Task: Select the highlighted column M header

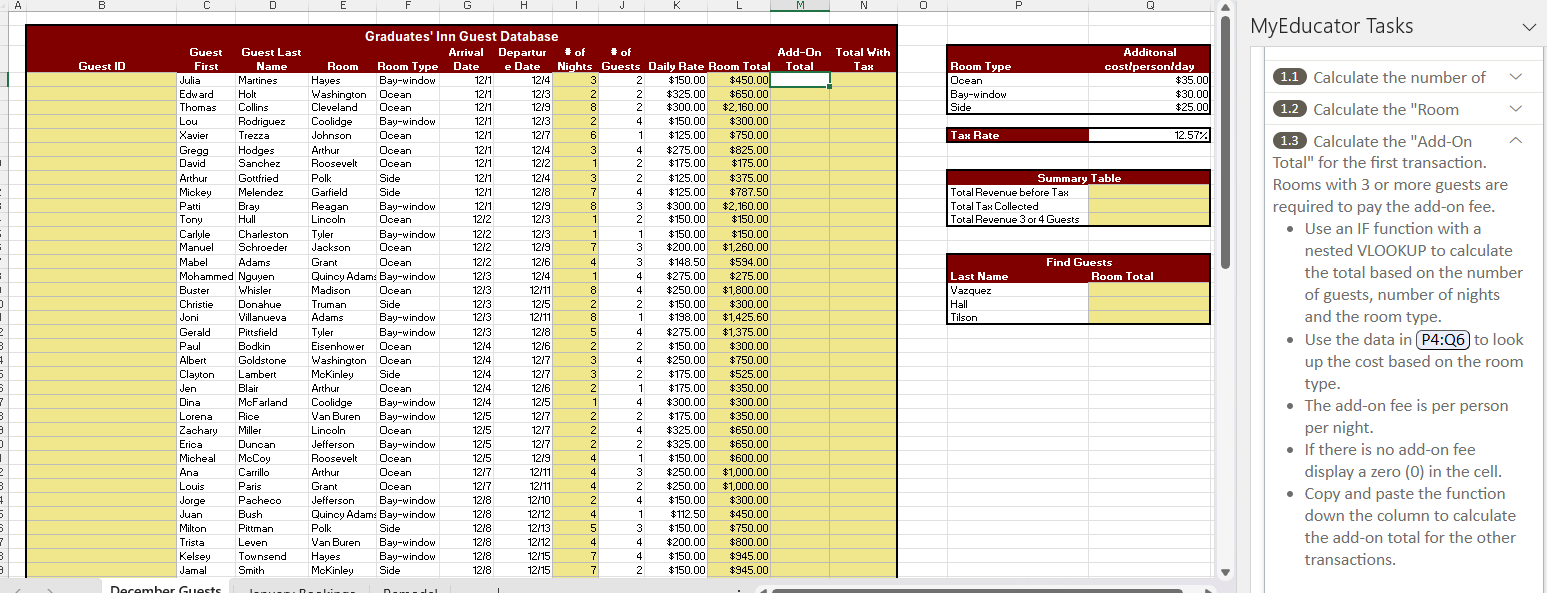Action: (x=800, y=6)
